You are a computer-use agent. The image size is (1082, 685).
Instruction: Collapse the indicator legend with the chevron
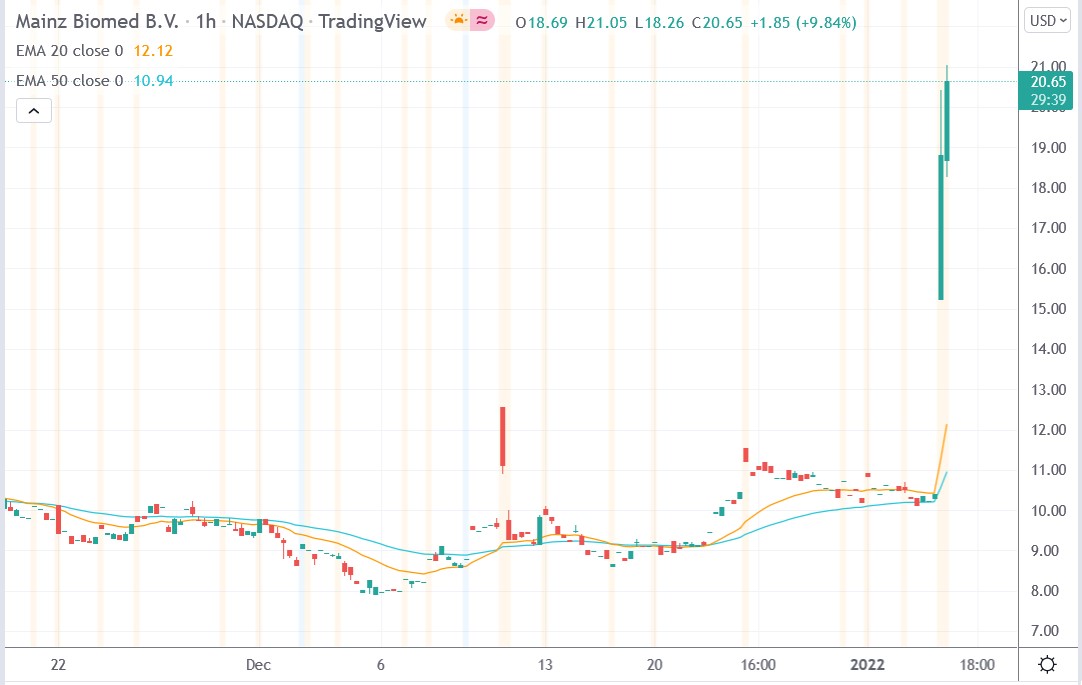pyautogui.click(x=33, y=110)
